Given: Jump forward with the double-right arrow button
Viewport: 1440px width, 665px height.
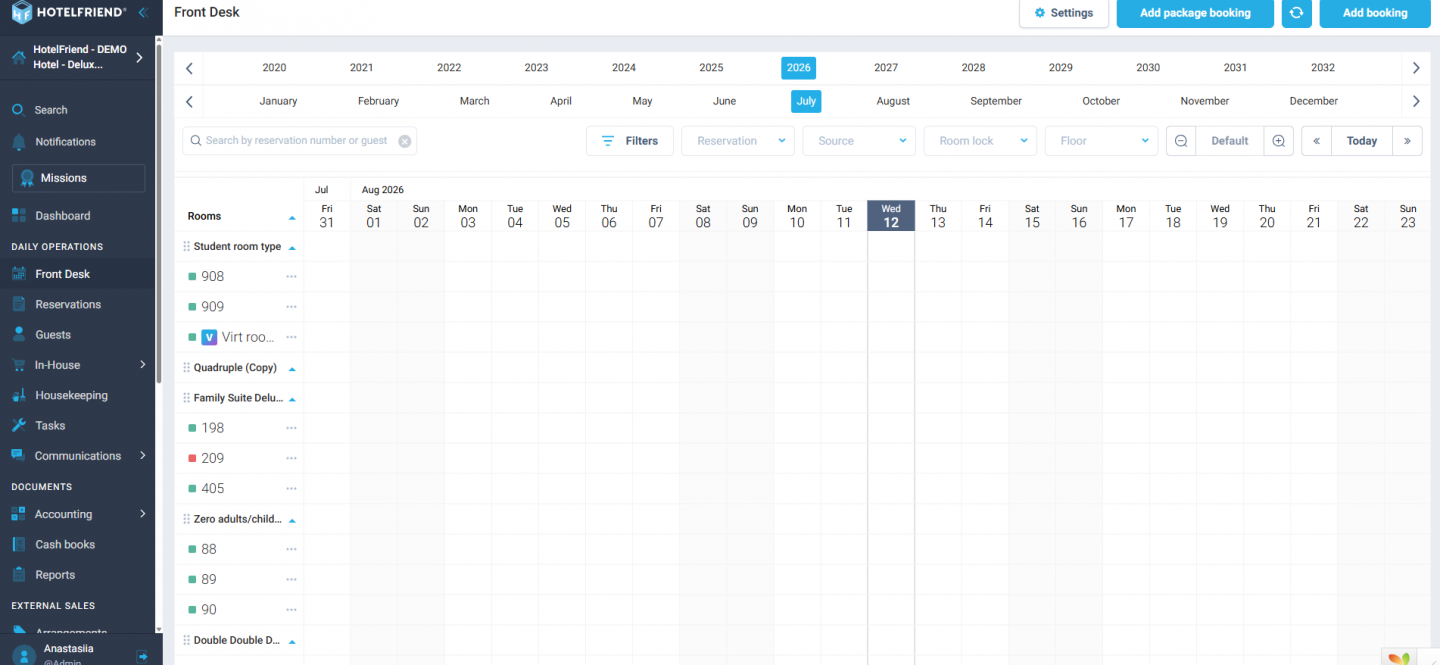Looking at the screenshot, I should (1407, 141).
